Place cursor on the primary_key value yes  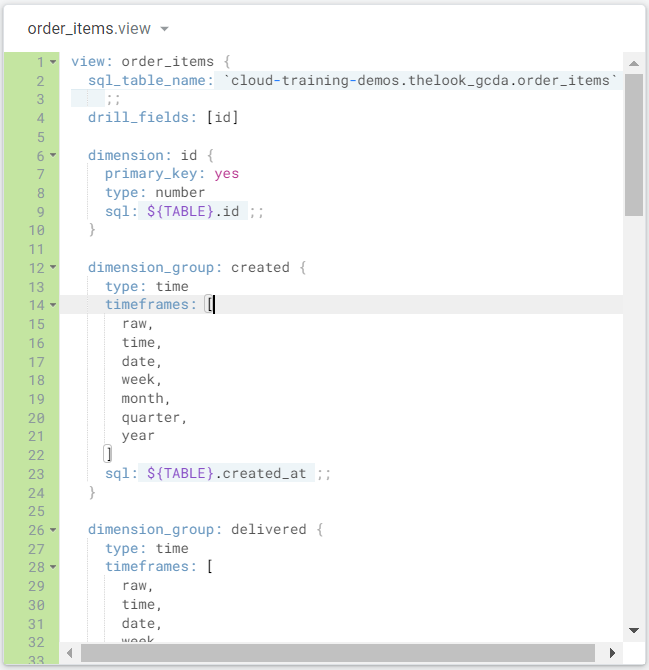(x=226, y=174)
